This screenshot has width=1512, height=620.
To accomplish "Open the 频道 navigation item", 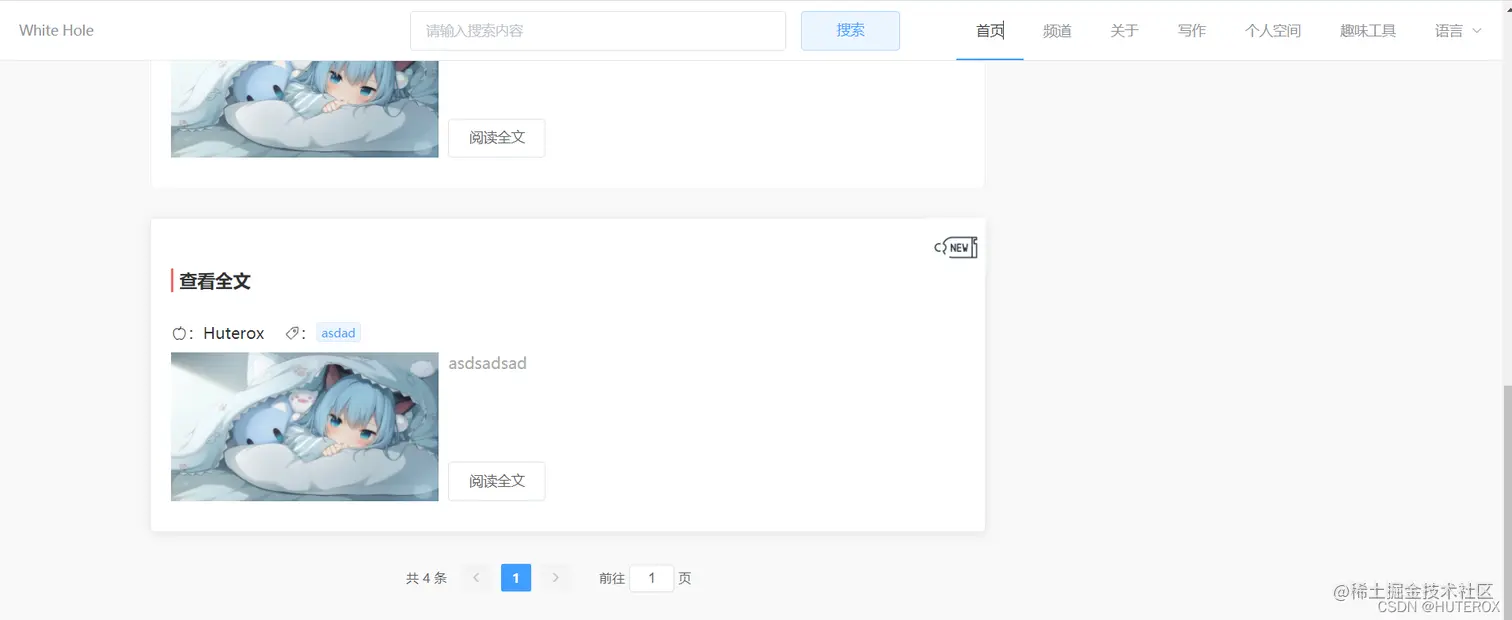I will [1056, 30].
